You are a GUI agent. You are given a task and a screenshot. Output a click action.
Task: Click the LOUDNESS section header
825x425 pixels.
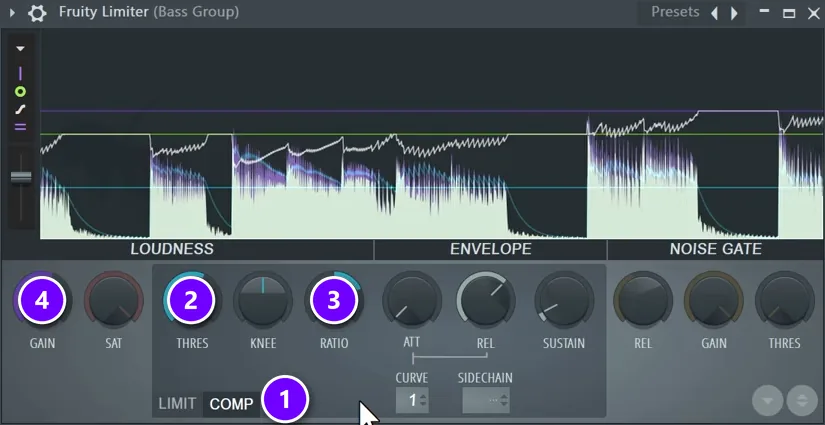click(172, 249)
